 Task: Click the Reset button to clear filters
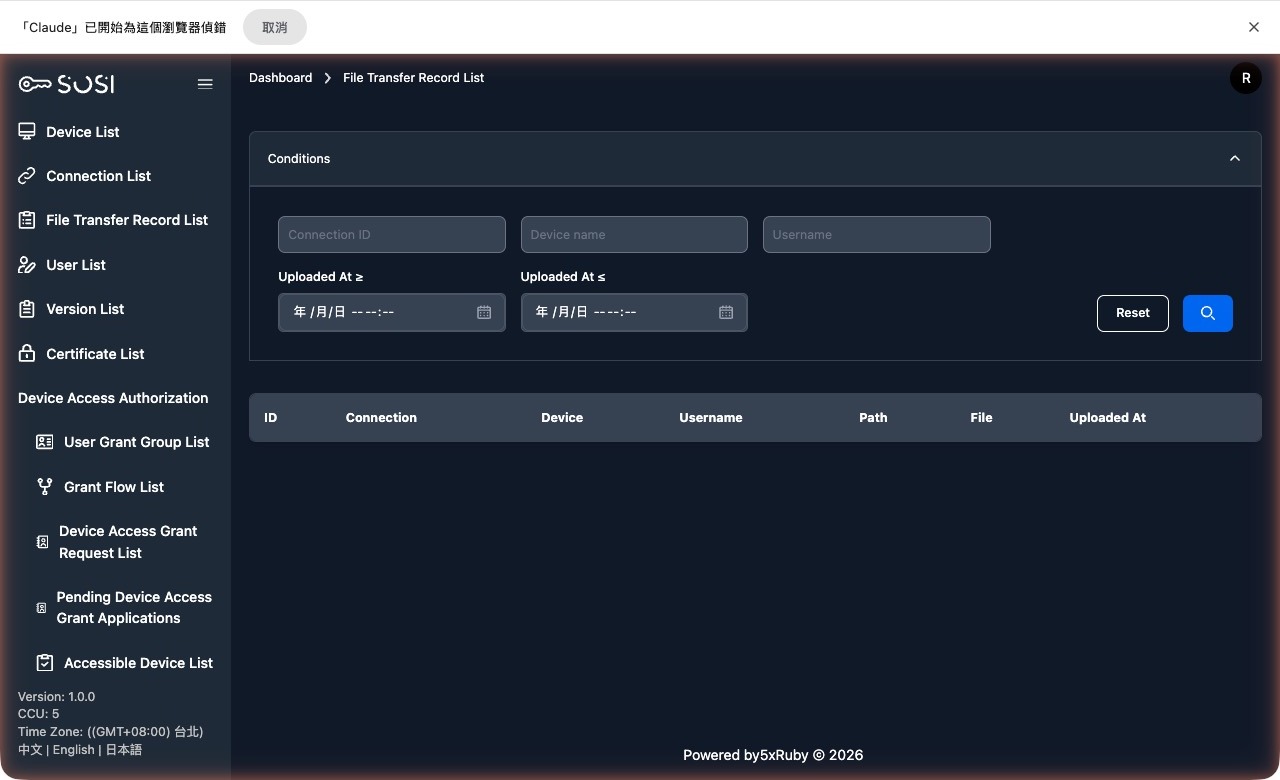[1132, 313]
